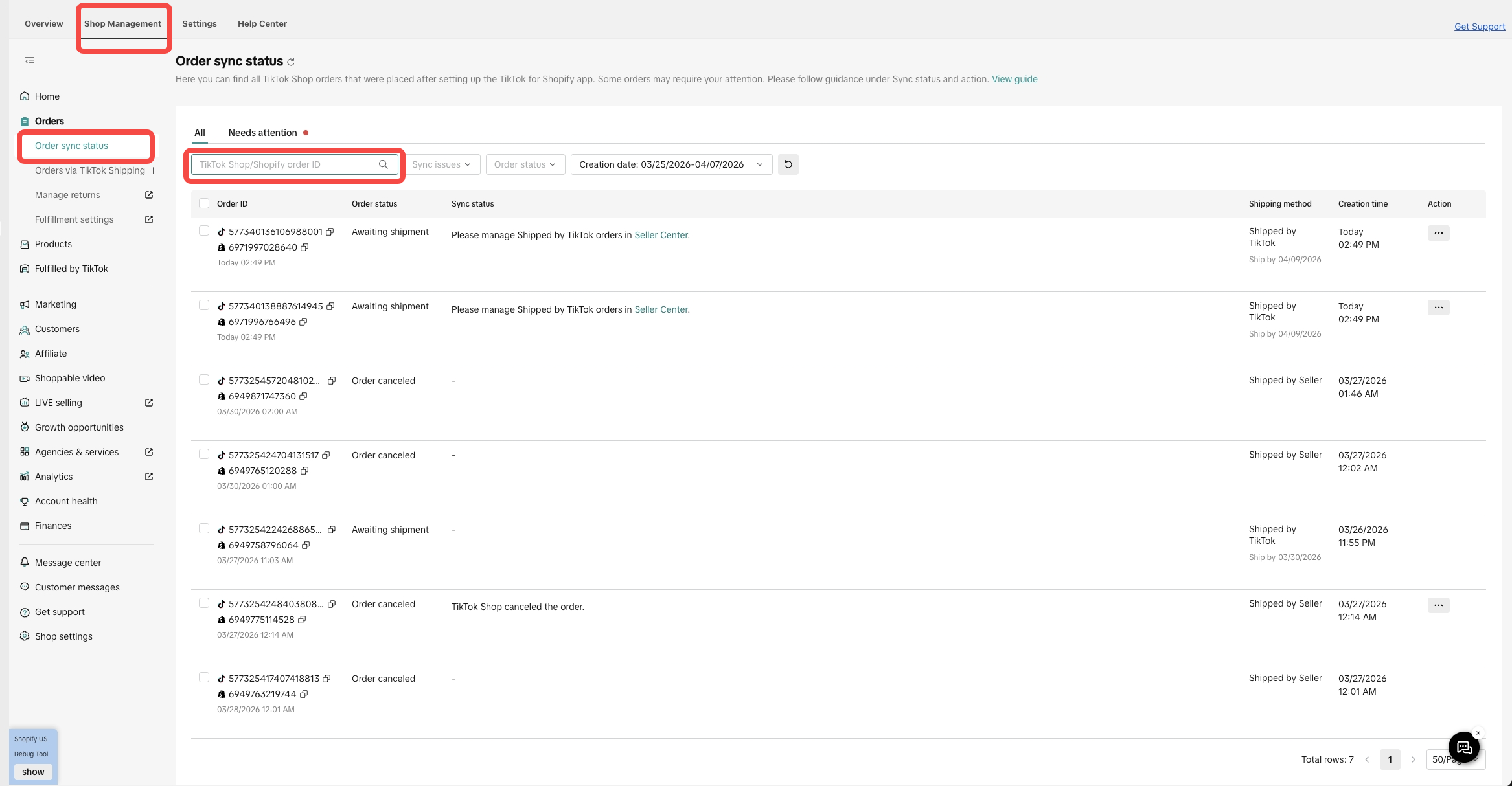Viewport: 1512px width, 786px height.
Task: Select checkbox for order 6949775114528
Action: click(204, 603)
